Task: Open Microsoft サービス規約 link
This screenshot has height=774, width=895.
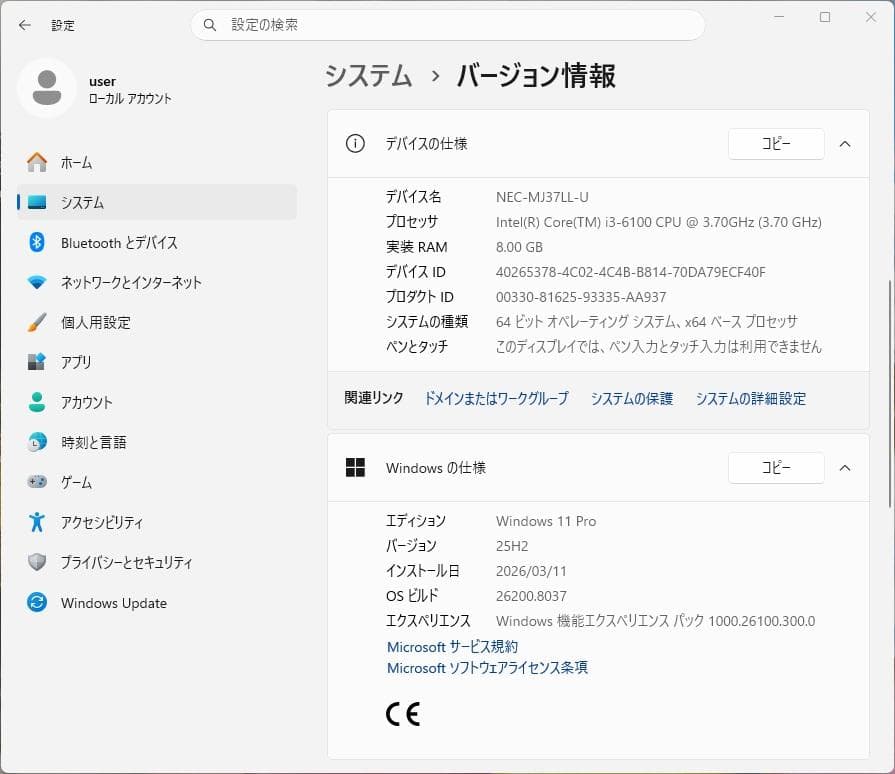Action: tap(452, 647)
